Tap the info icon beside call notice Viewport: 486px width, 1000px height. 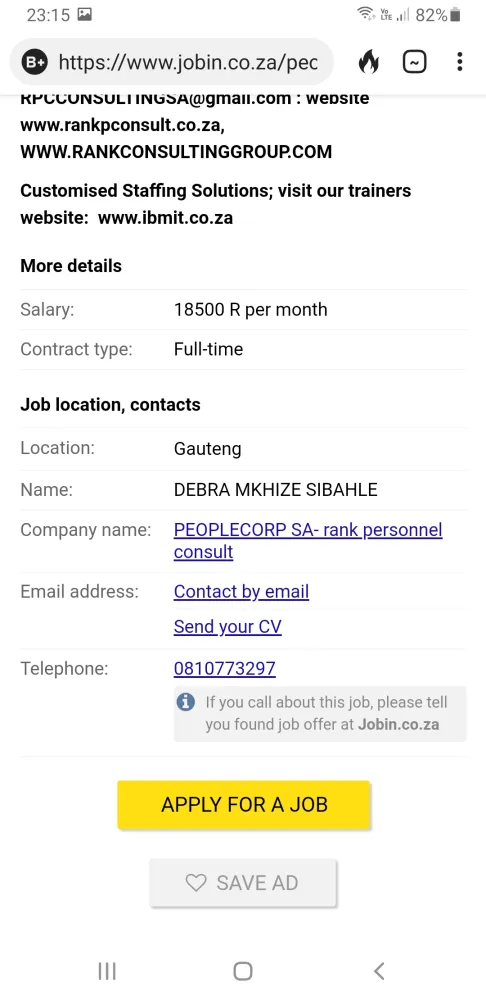[186, 702]
